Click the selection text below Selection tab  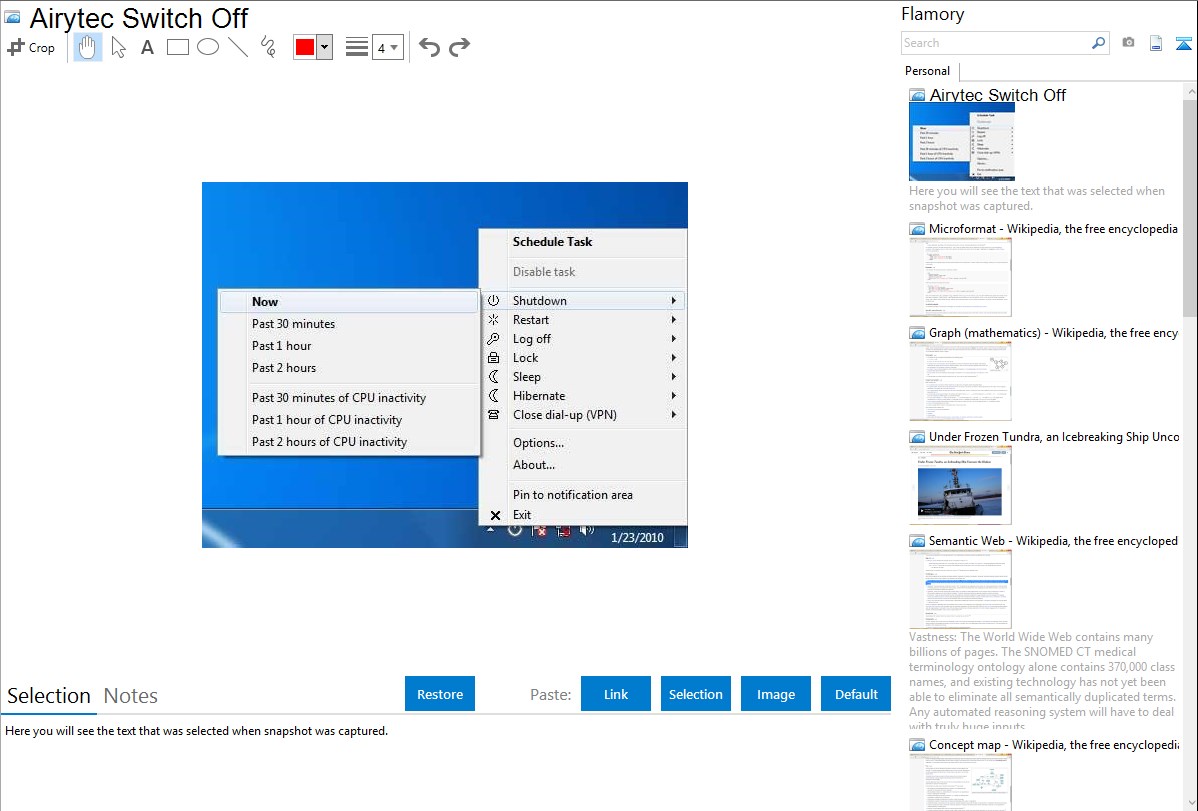(196, 731)
